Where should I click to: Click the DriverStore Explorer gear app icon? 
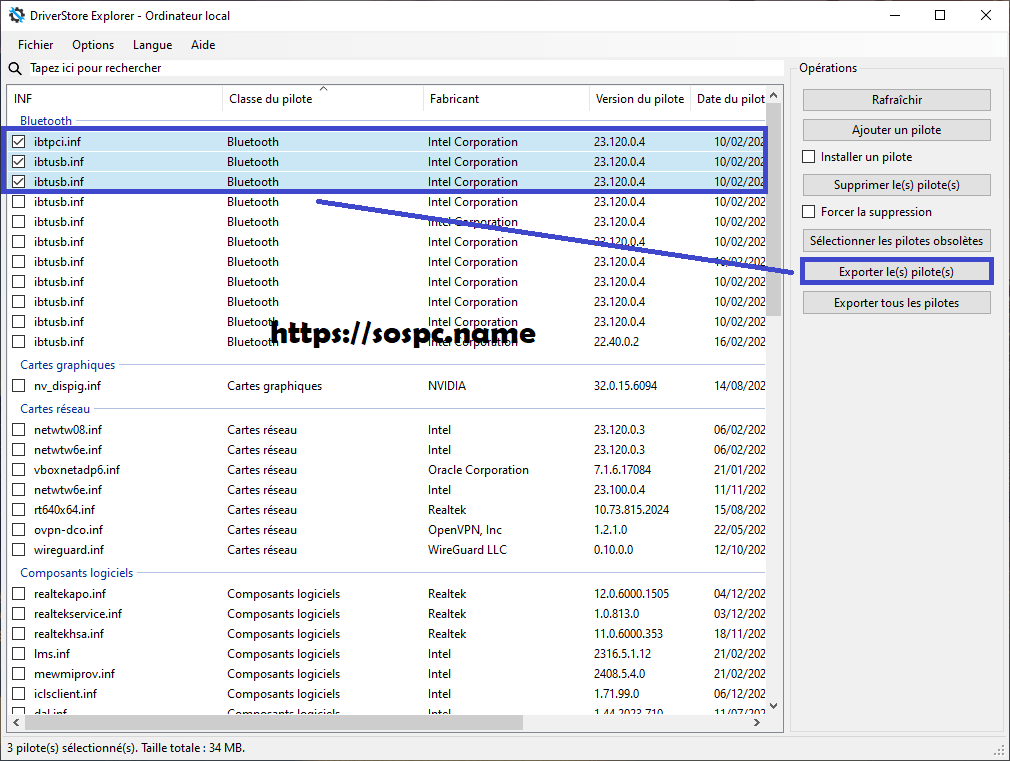point(17,15)
